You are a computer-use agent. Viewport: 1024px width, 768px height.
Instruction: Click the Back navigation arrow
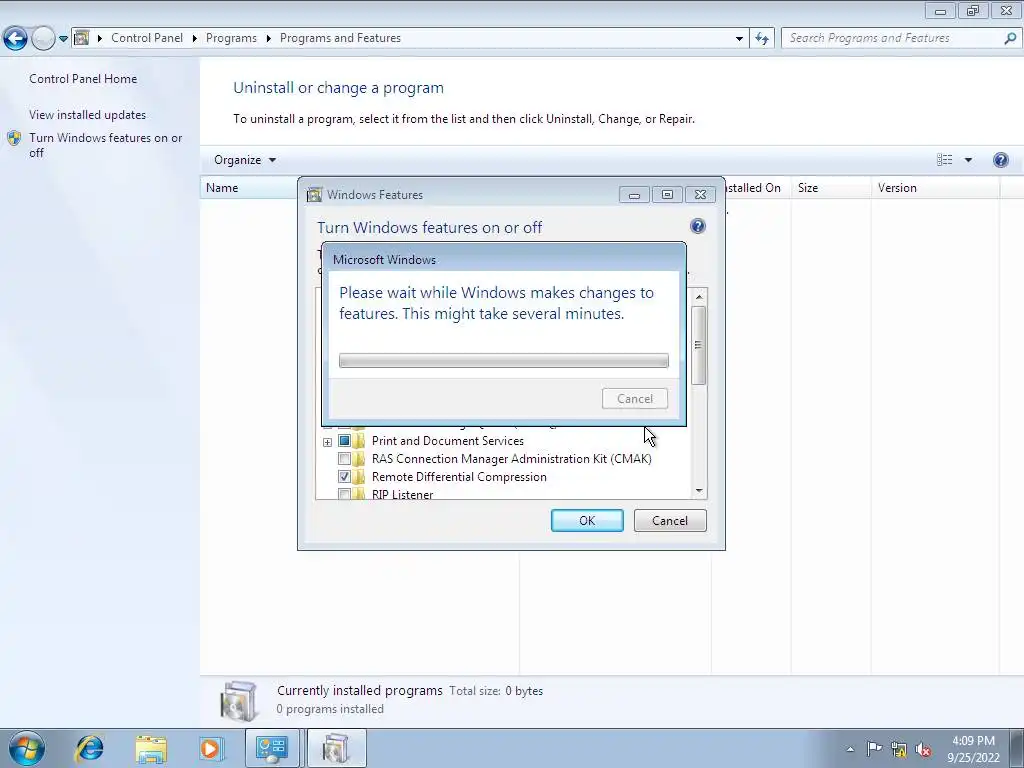pos(15,39)
